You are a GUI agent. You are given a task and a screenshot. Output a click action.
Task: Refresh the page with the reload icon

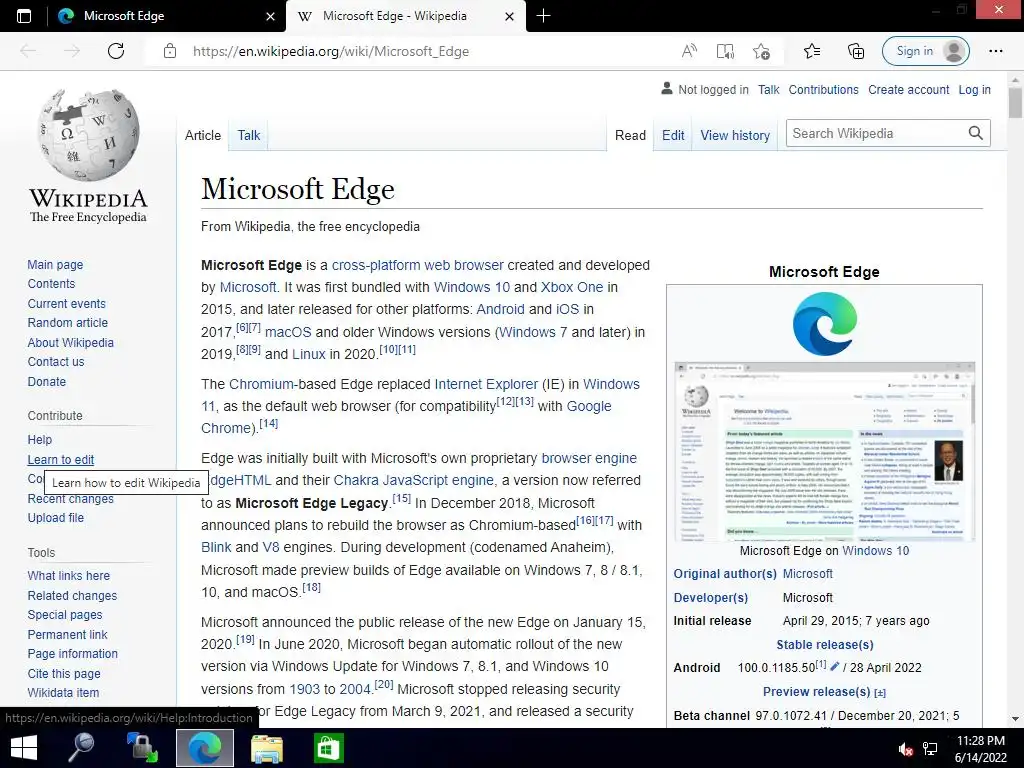(x=116, y=51)
